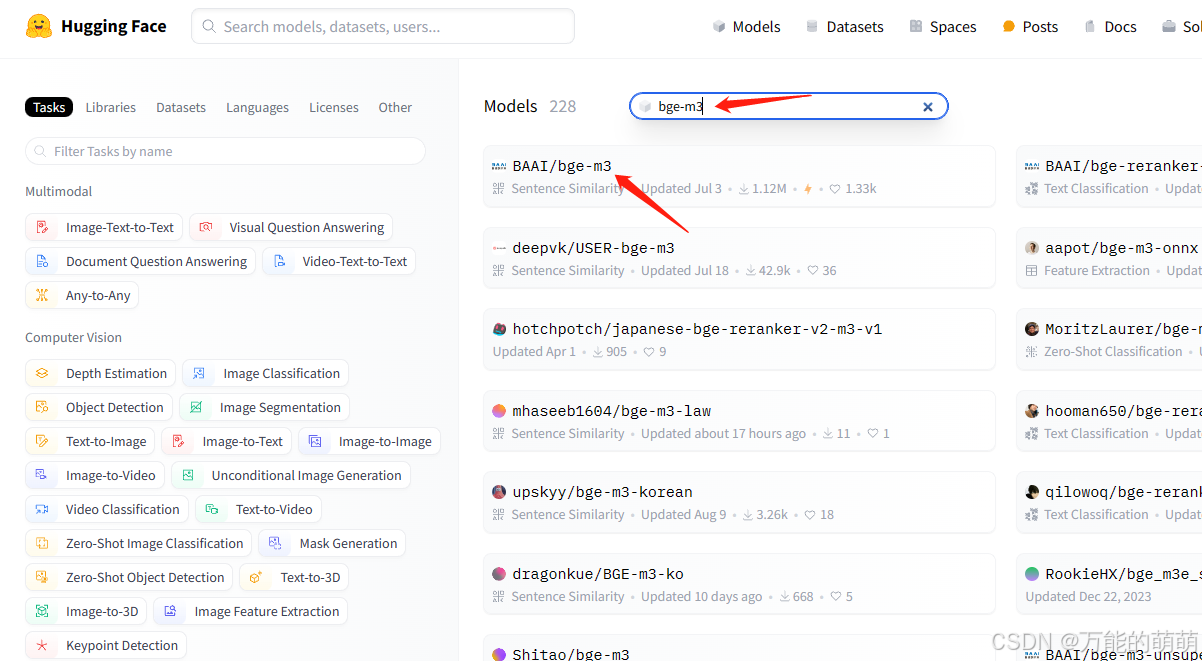Viewport: 1202px width, 661px height.
Task: Open Posts in the top navigation
Action: click(x=1030, y=27)
